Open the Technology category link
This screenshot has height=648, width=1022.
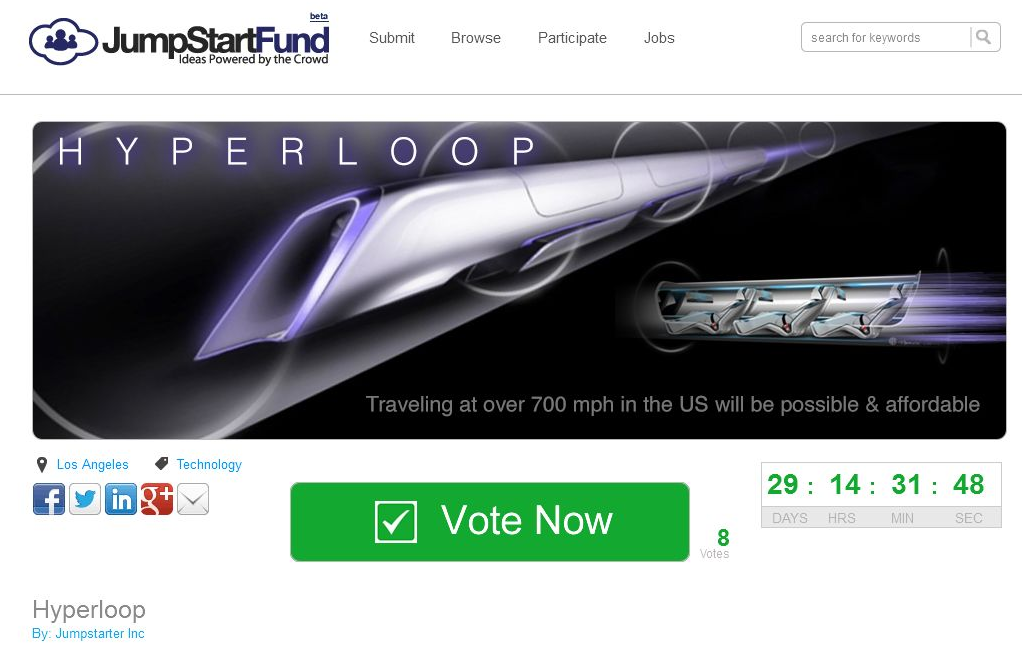coord(209,464)
